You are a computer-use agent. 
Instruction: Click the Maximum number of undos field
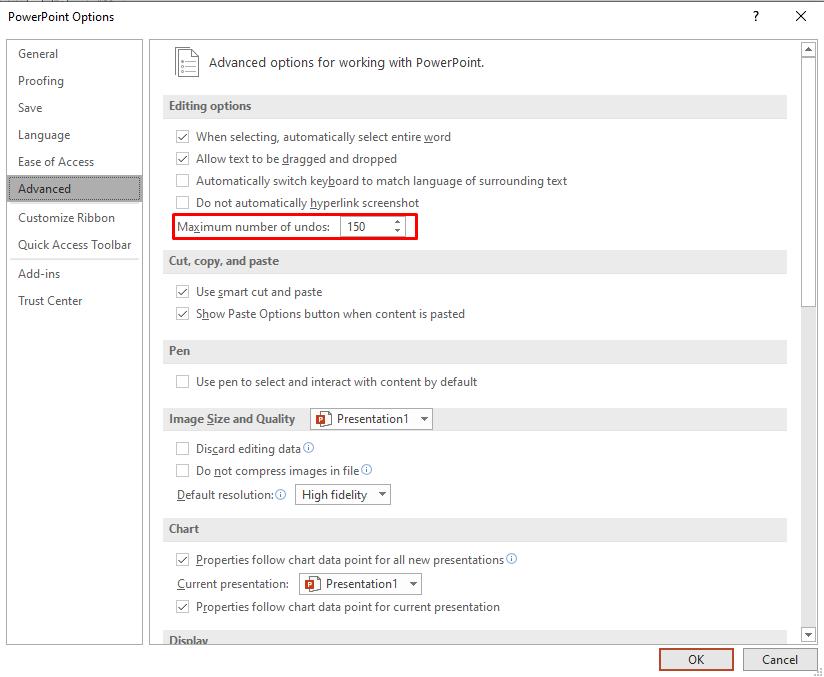pos(364,227)
